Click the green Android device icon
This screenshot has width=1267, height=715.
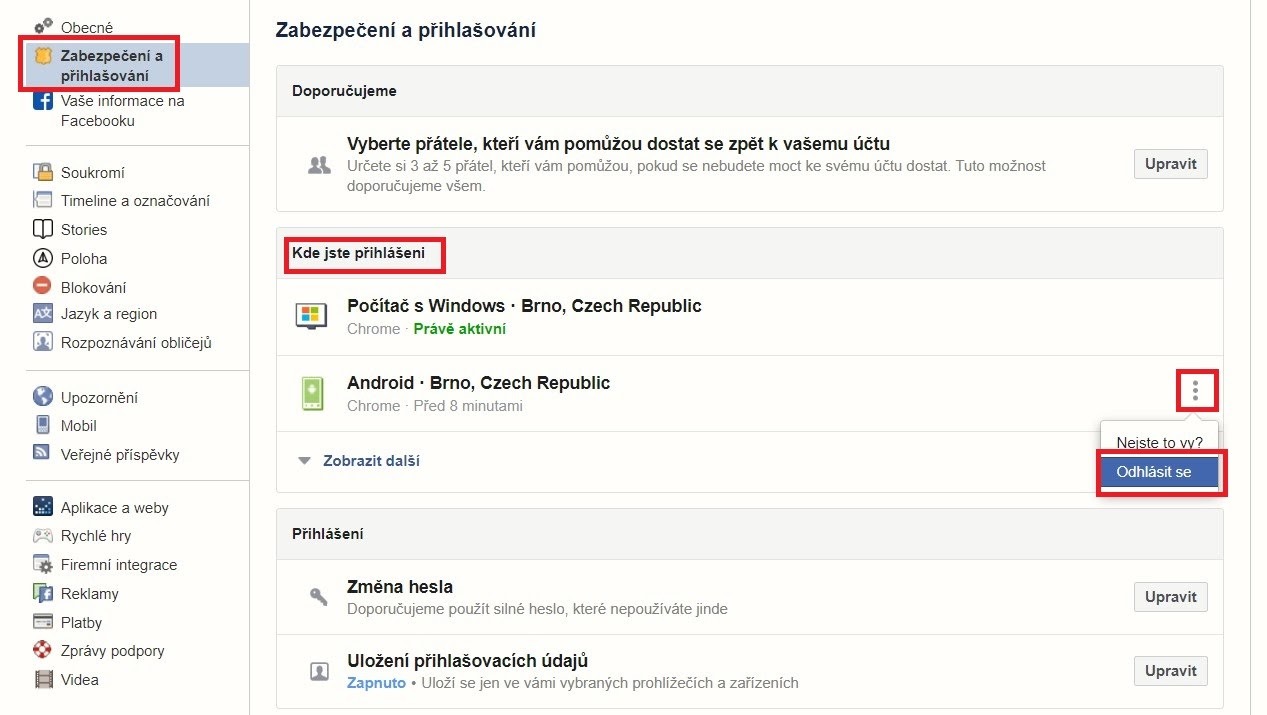coord(312,393)
